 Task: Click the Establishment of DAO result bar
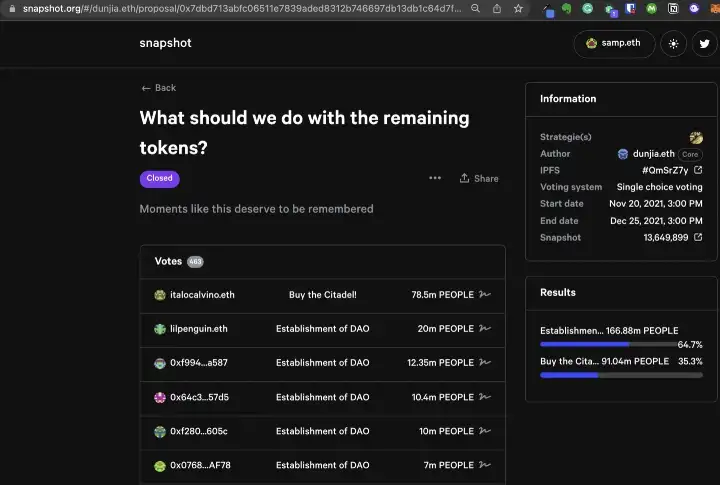pyautogui.click(x=621, y=344)
